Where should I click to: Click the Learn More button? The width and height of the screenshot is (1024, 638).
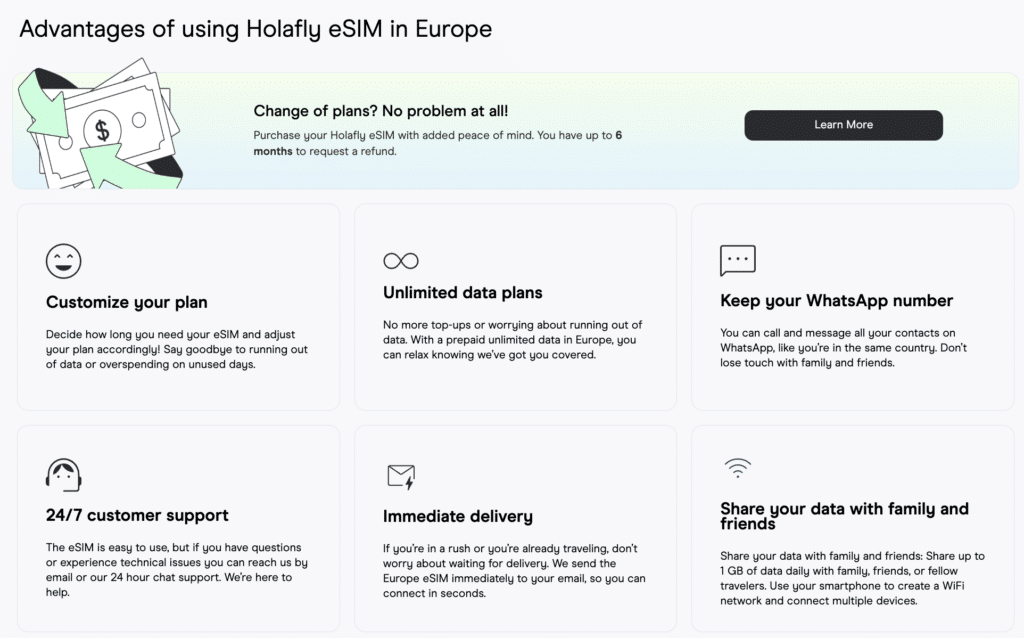tap(843, 125)
